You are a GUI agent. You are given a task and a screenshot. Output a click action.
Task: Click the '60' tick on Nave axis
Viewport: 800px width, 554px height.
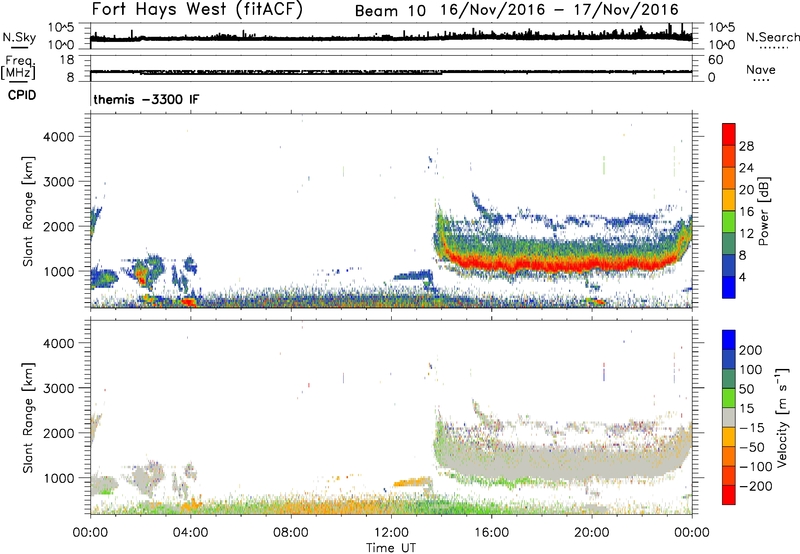715,60
